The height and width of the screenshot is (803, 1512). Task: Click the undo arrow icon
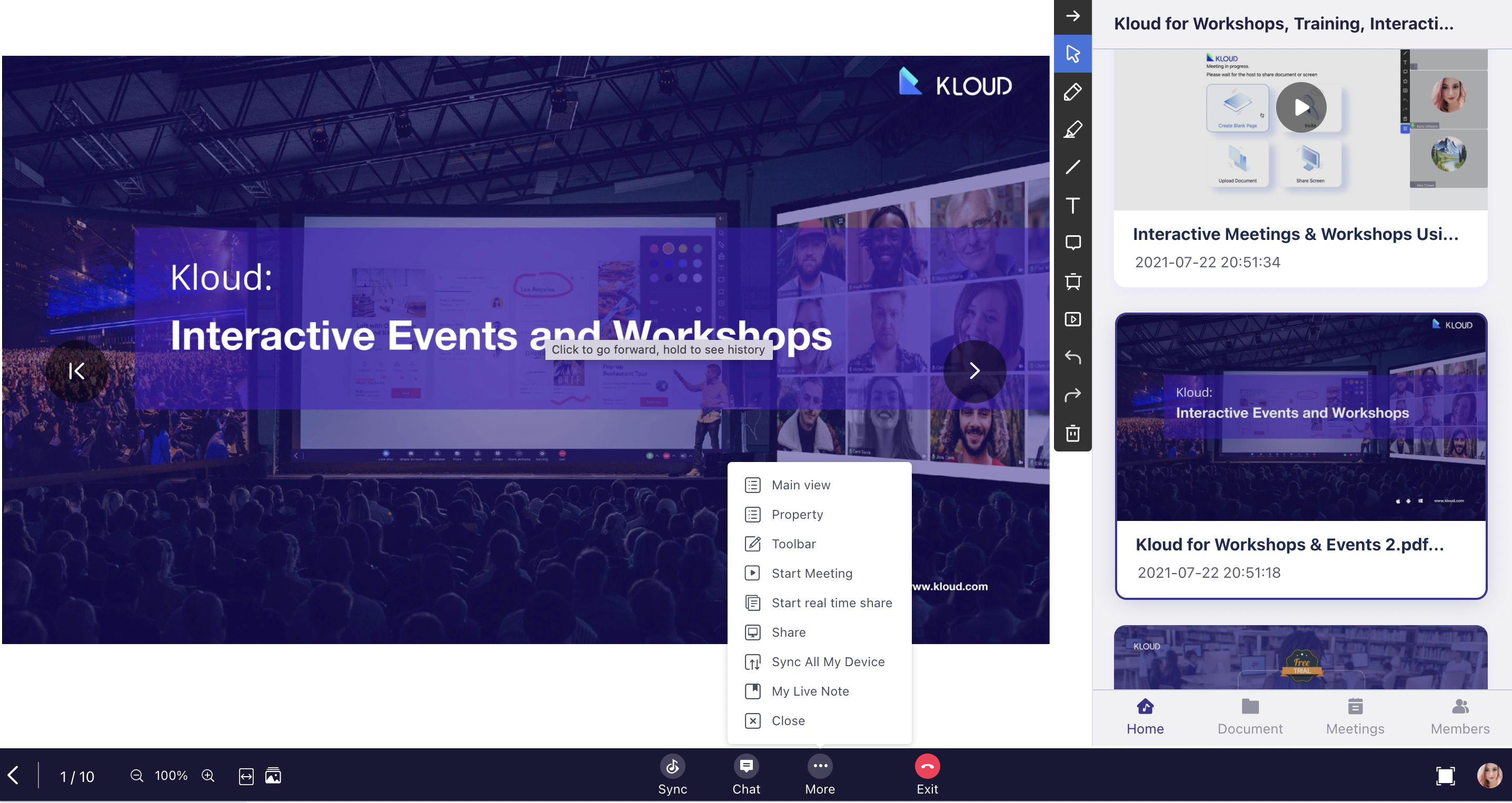click(1072, 357)
